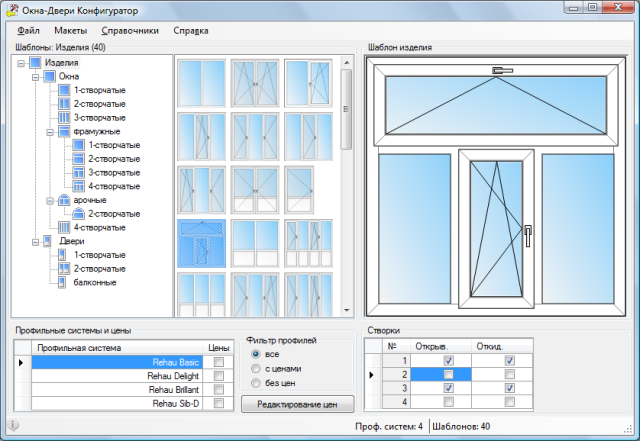This screenshot has width=640, height=441.
Task: Open the Файл menu
Action: click(x=28, y=31)
